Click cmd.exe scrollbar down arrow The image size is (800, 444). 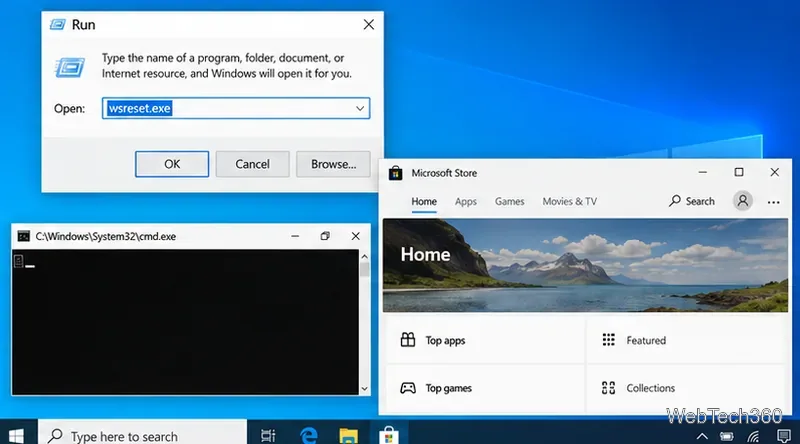click(x=364, y=389)
